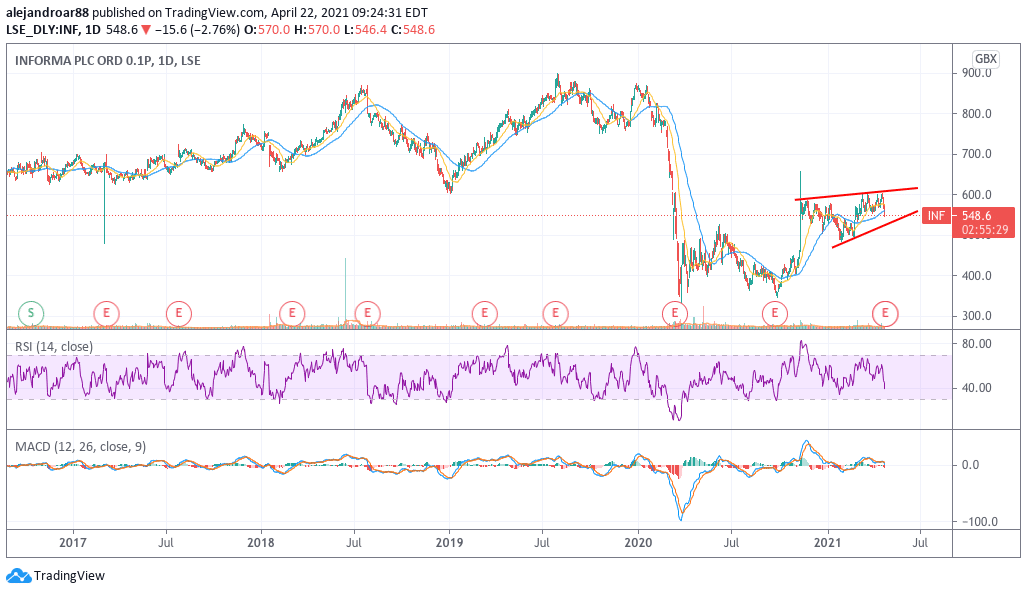Image resolution: width=1027 pixels, height=594 pixels.
Task: Click the MACD −100.0 scale label
Action: [x=980, y=522]
